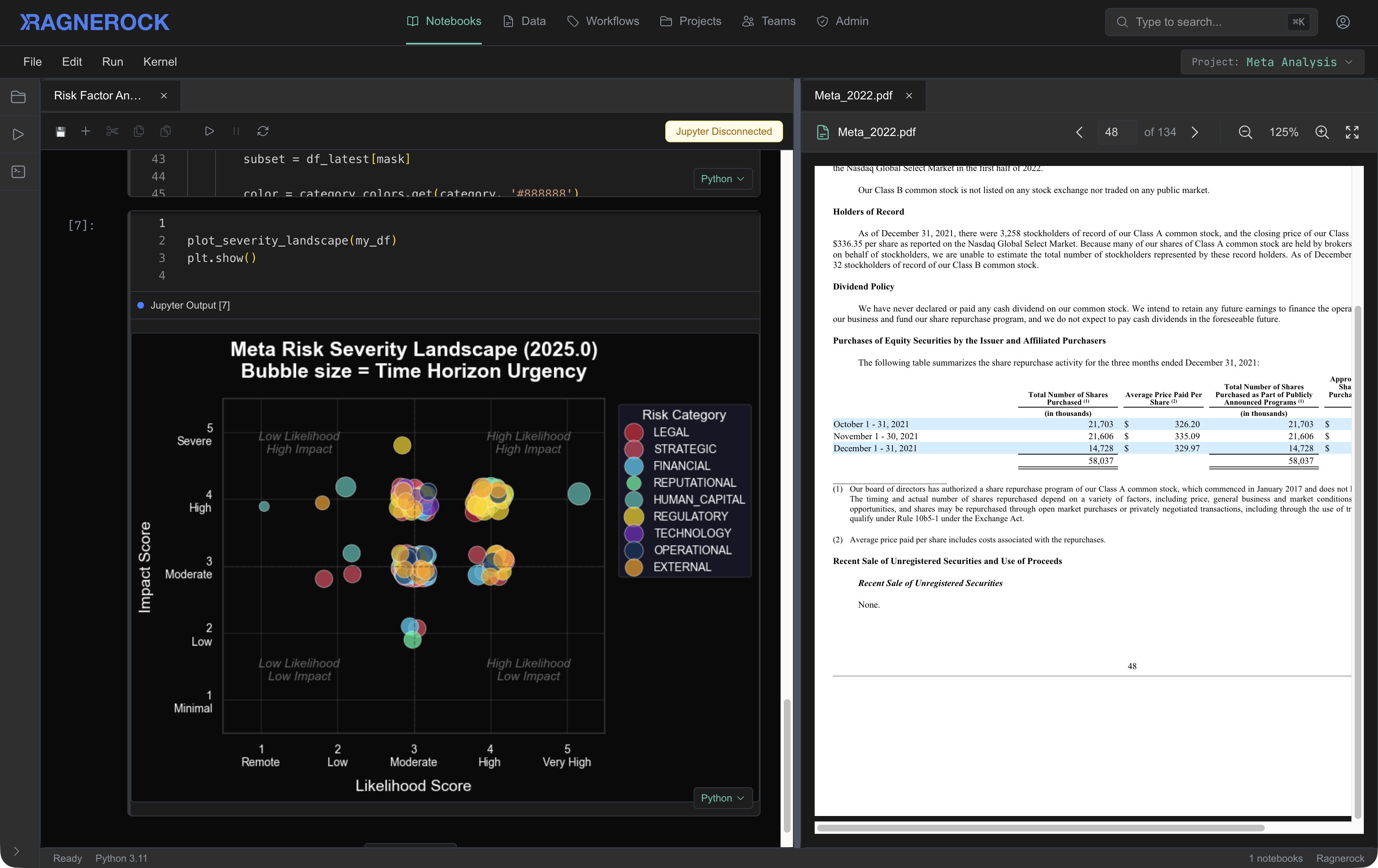Open the Python kernel dropdown on the plot cell

pos(722,798)
